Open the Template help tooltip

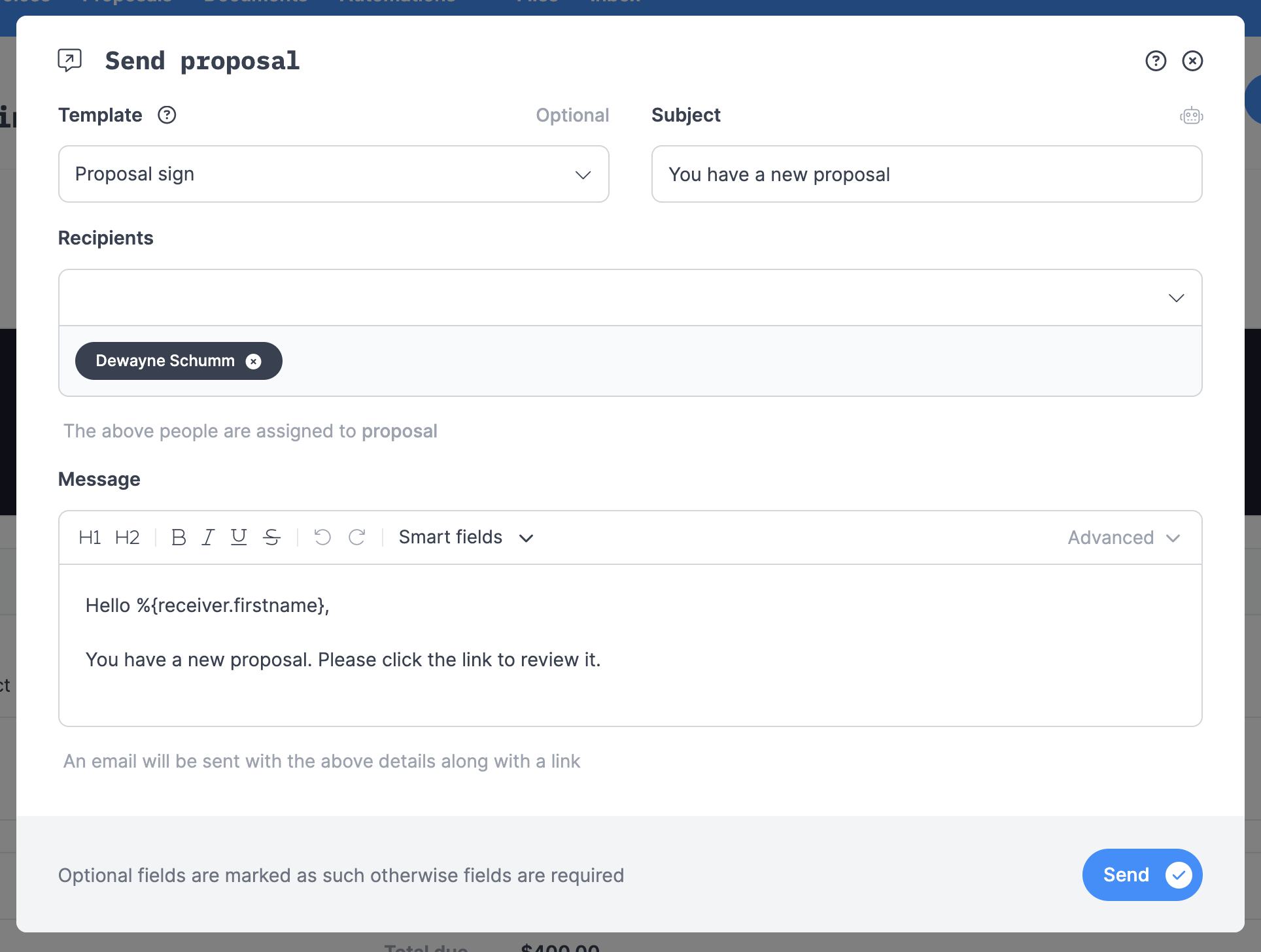click(x=167, y=114)
